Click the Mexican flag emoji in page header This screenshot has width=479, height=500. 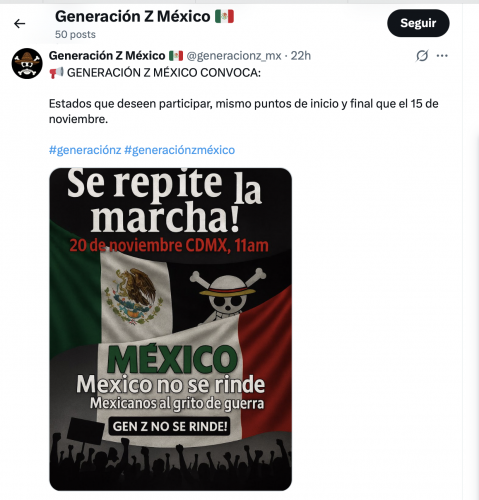224,16
